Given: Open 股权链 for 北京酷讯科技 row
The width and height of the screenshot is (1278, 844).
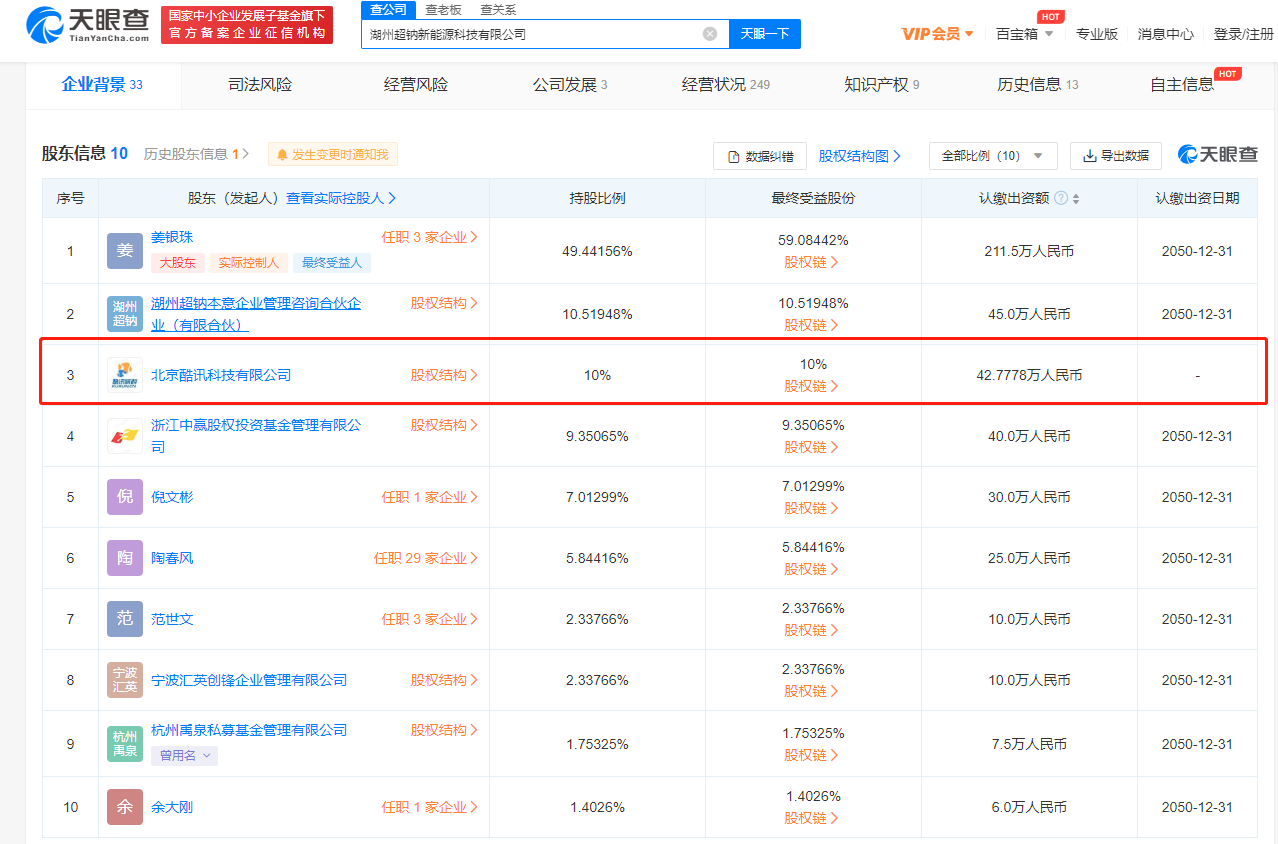Looking at the screenshot, I should (812, 386).
